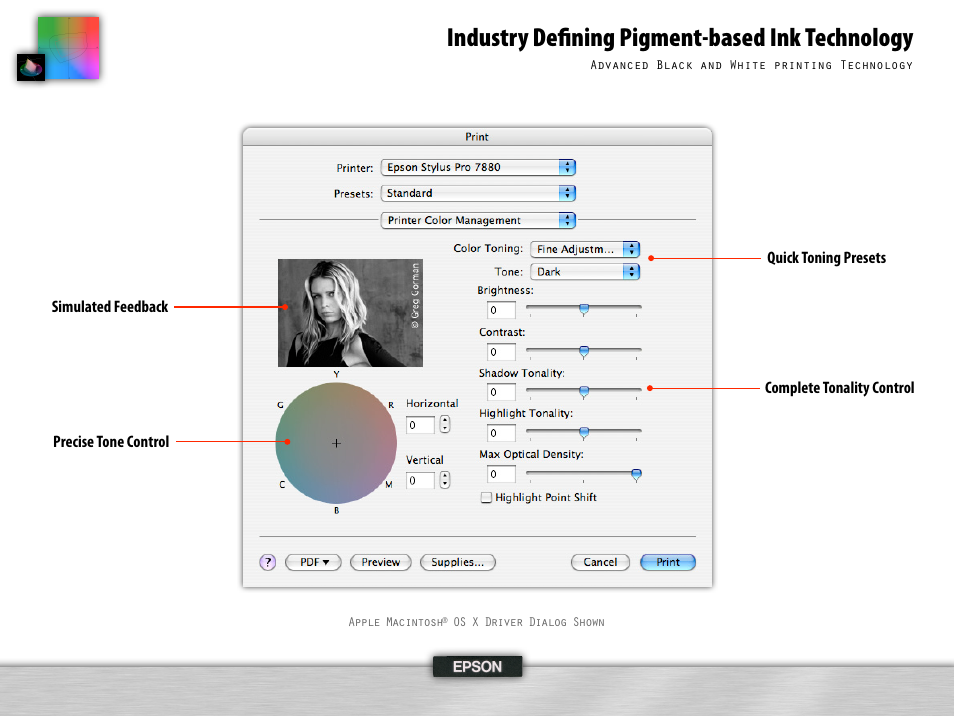
Task: Click the Contrast slider handle
Action: coord(584,352)
